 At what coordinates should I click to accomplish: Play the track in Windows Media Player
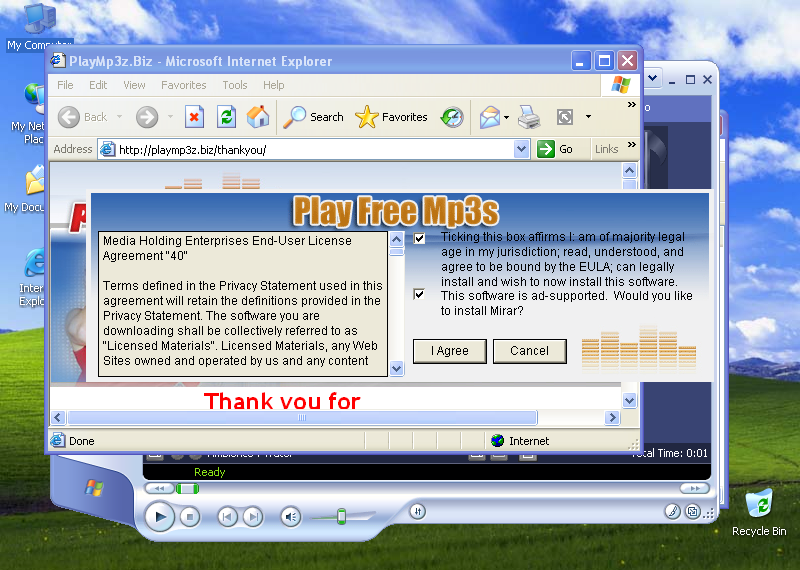coord(160,516)
